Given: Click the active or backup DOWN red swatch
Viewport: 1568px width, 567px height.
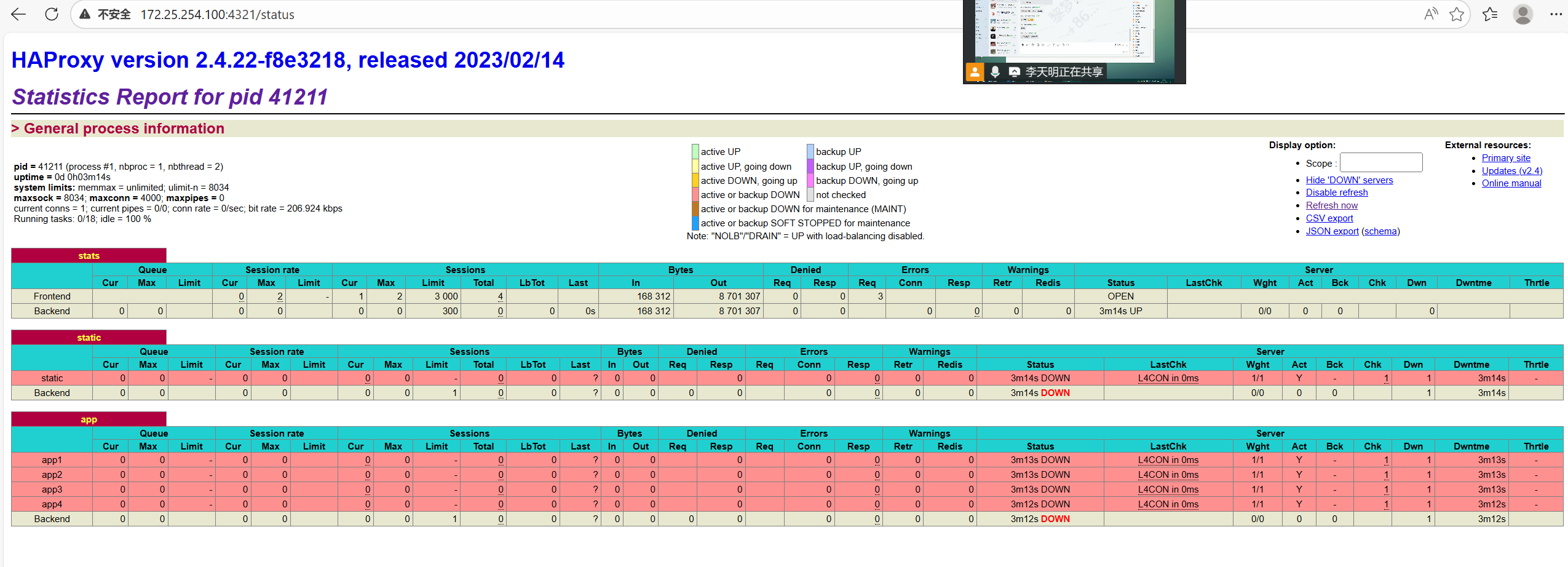Looking at the screenshot, I should [x=695, y=194].
